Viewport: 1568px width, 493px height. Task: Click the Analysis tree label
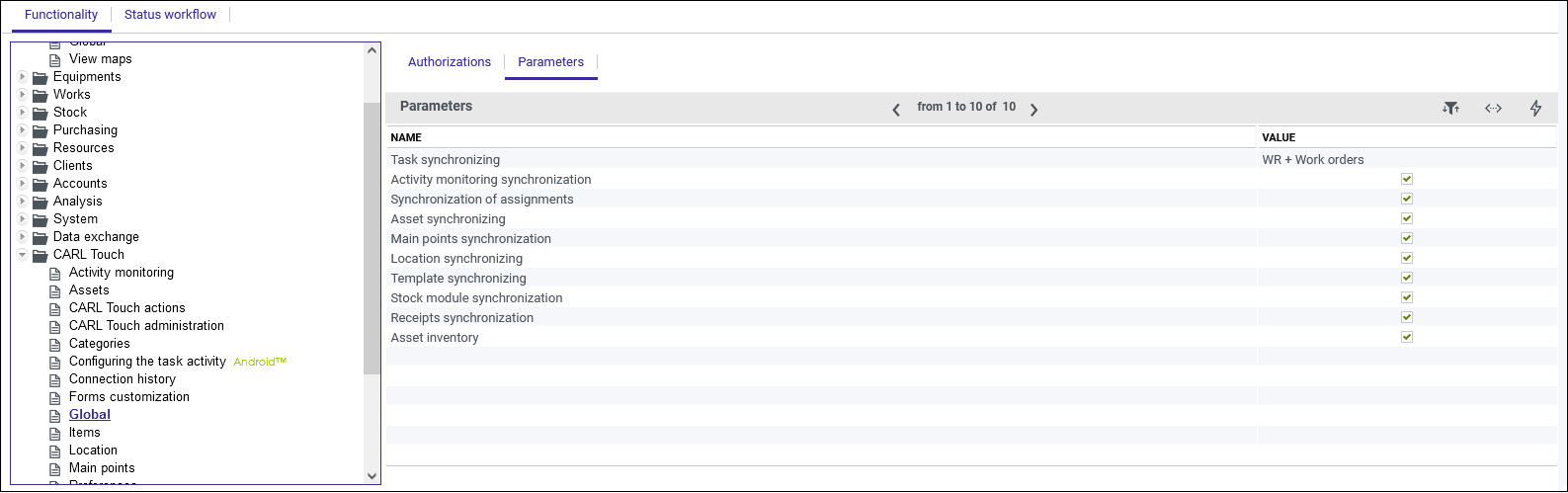pos(77,202)
